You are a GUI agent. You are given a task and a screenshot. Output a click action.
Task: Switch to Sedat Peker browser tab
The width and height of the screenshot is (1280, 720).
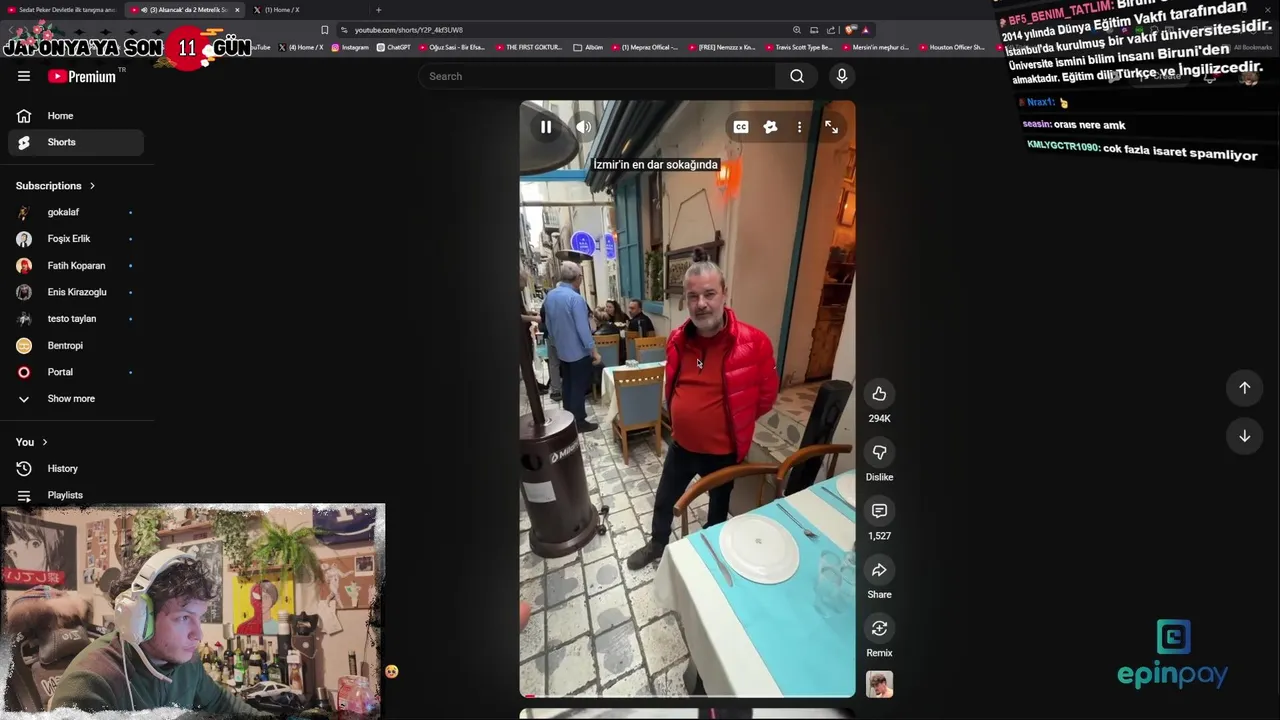62,10
